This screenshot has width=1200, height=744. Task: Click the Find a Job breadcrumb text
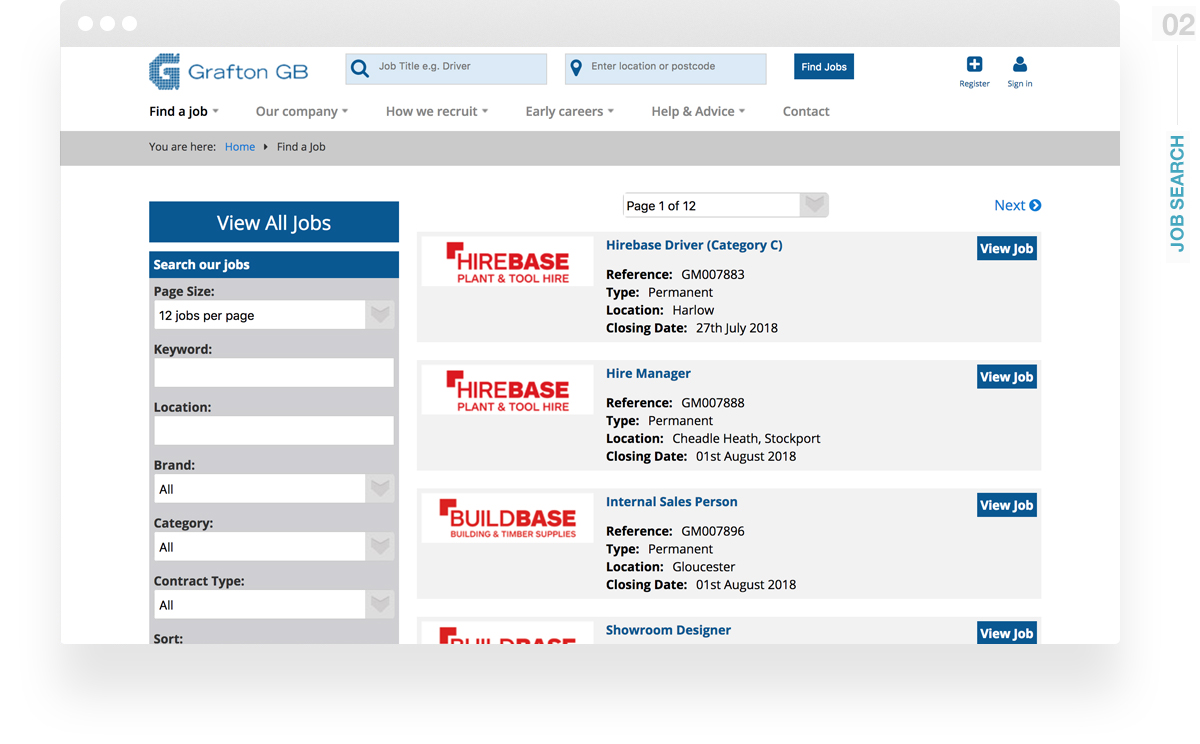(301, 147)
